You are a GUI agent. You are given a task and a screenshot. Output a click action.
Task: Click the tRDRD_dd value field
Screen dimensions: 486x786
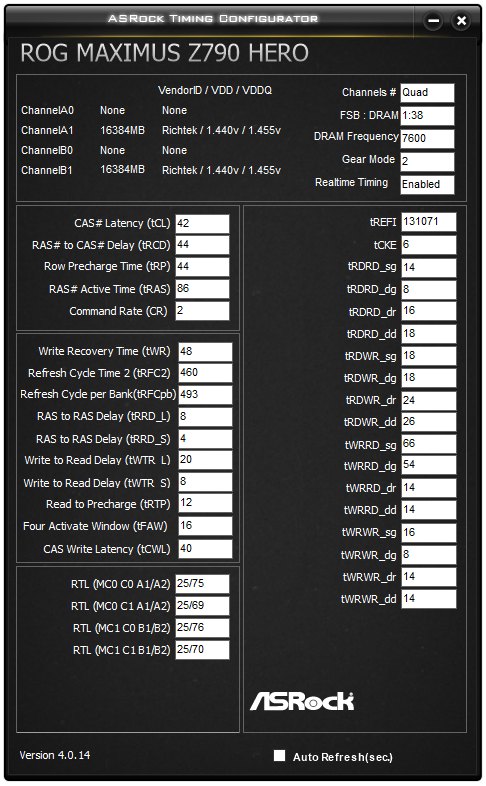tap(429, 333)
